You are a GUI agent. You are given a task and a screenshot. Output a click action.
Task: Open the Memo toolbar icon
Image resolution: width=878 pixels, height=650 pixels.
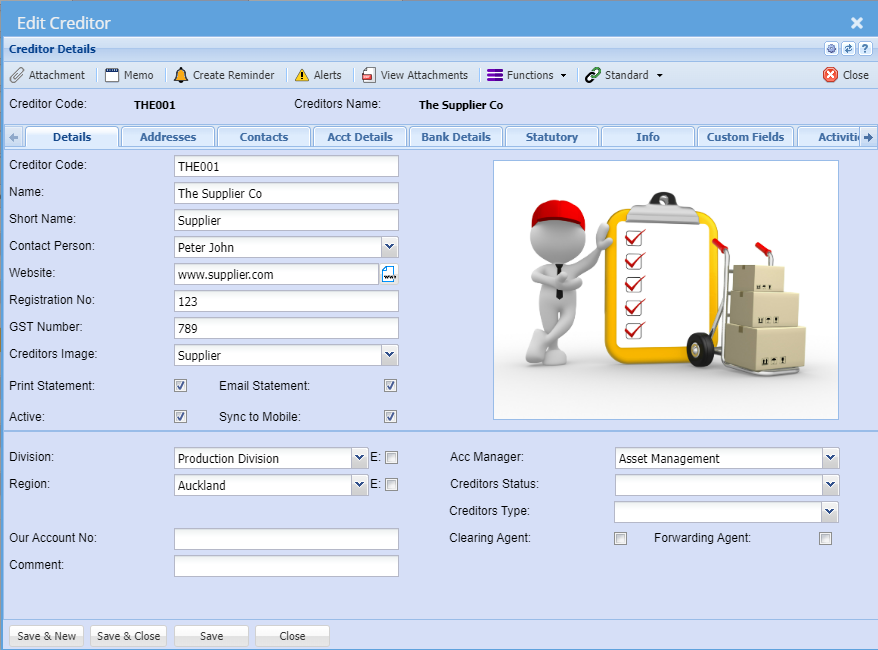coord(112,75)
